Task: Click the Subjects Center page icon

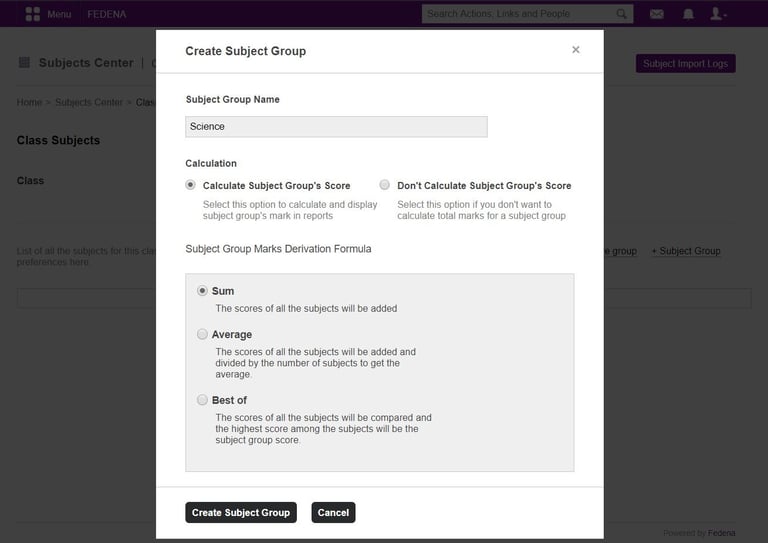Action: coord(24,63)
